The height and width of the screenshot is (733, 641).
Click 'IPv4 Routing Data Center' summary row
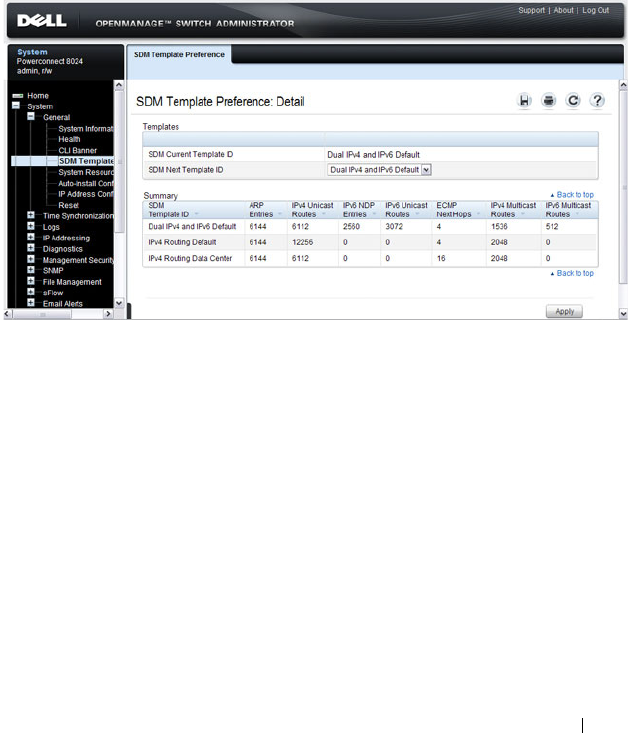[x=370, y=258]
